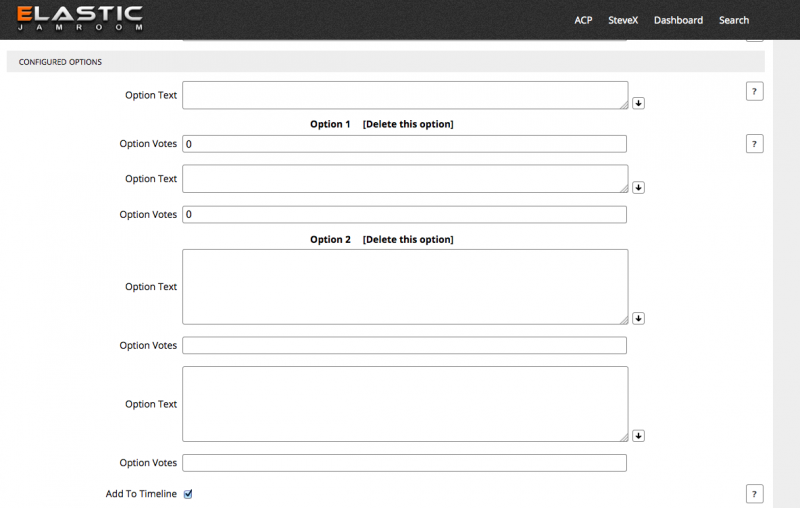Open the ACP menu

click(583, 20)
